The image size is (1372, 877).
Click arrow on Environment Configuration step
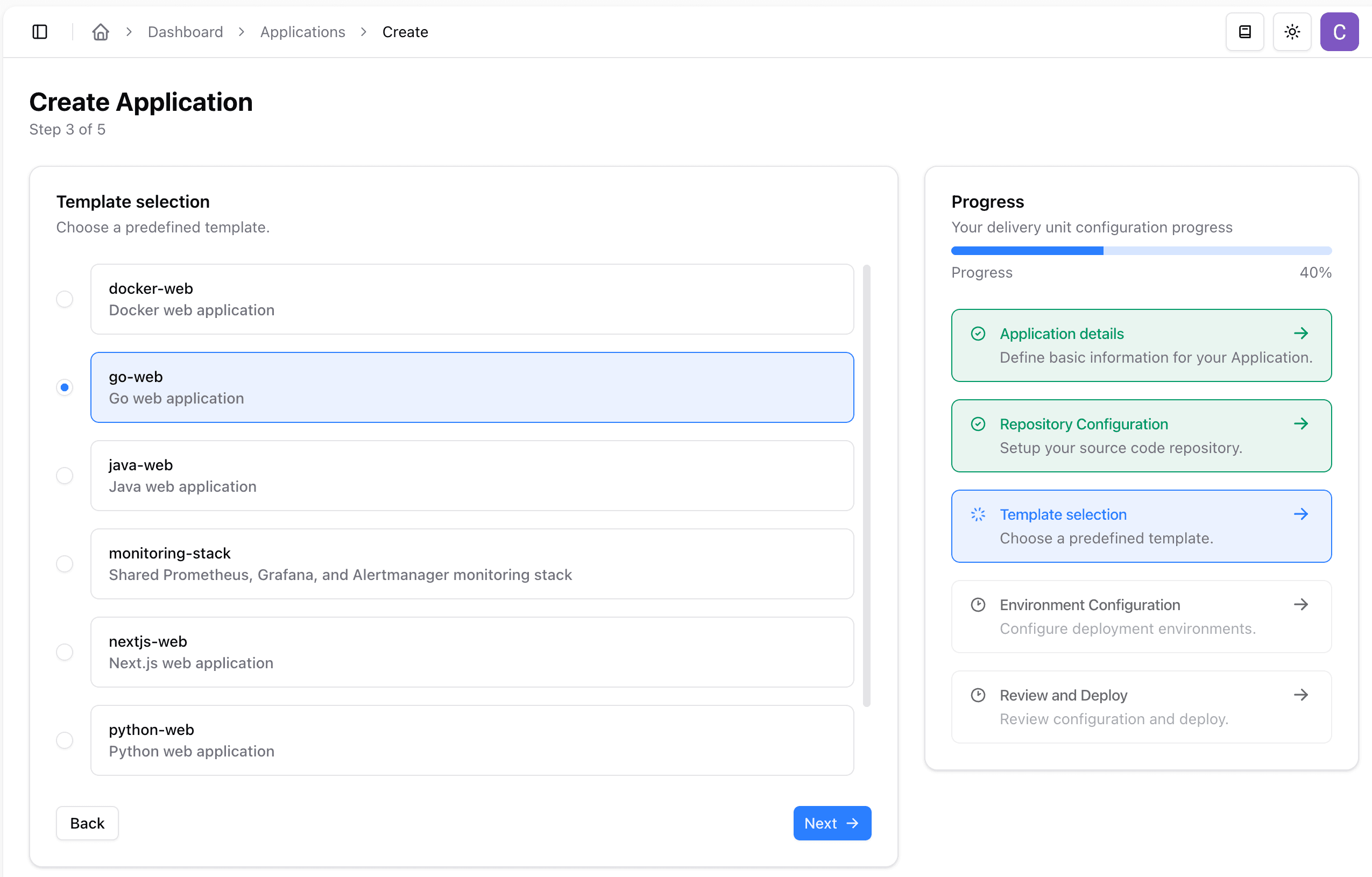tap(1301, 604)
